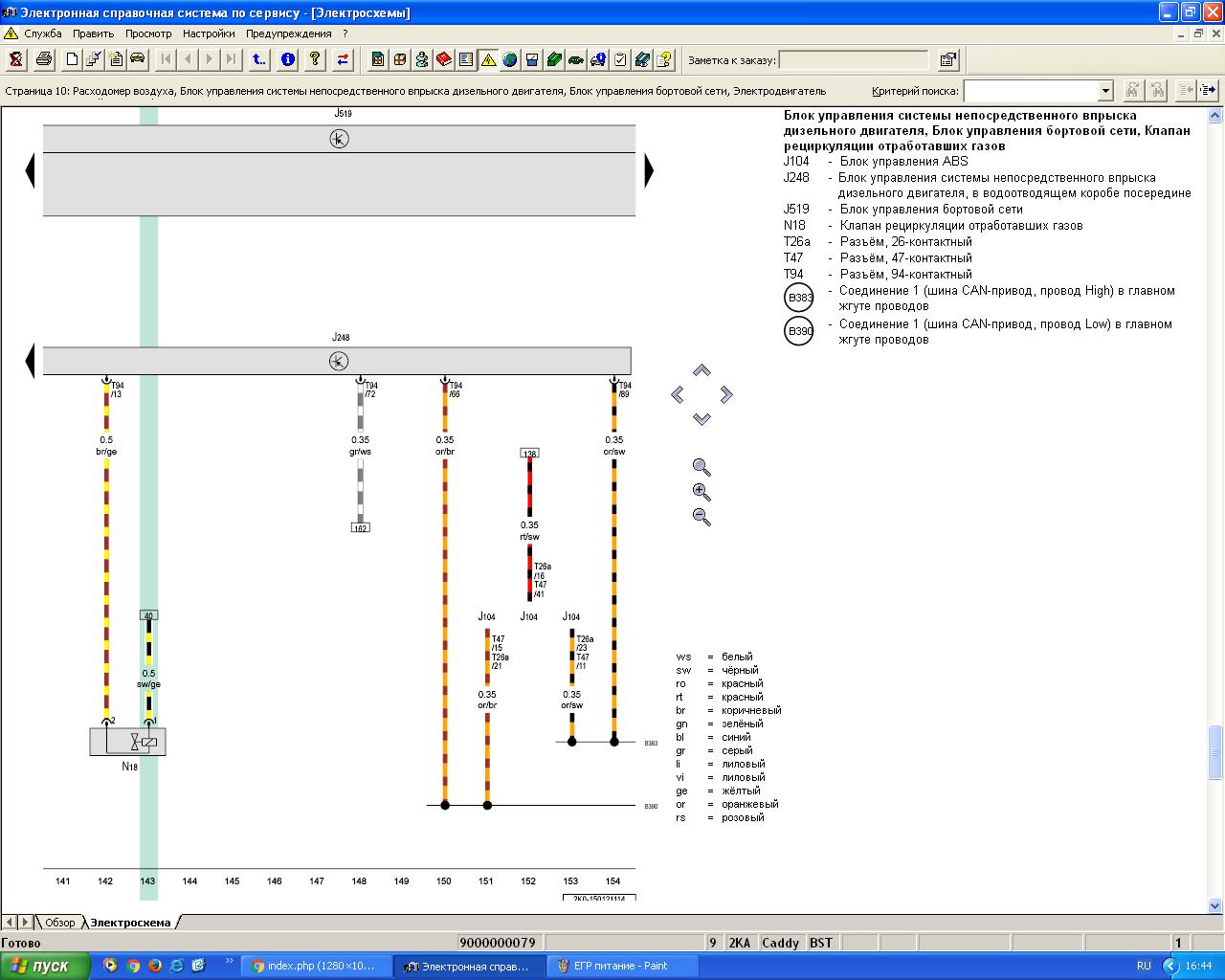Click the active yellow warning triangle wiring diagram icon
This screenshot has height=980, width=1225.
(x=488, y=59)
